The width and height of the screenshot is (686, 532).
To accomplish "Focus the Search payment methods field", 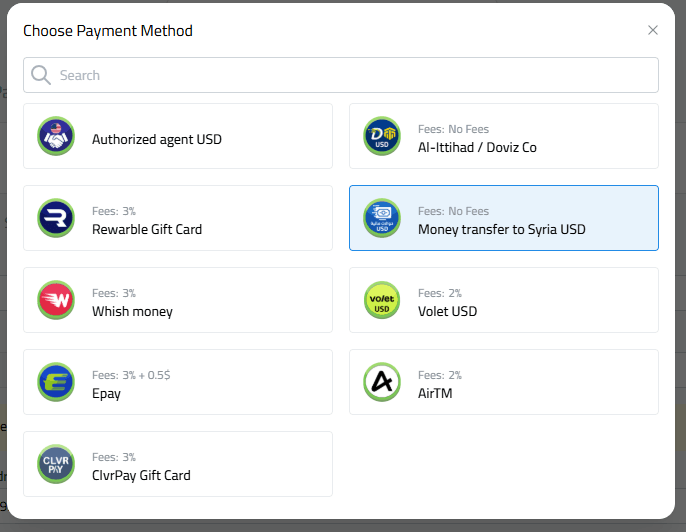I will pyautogui.click(x=341, y=75).
